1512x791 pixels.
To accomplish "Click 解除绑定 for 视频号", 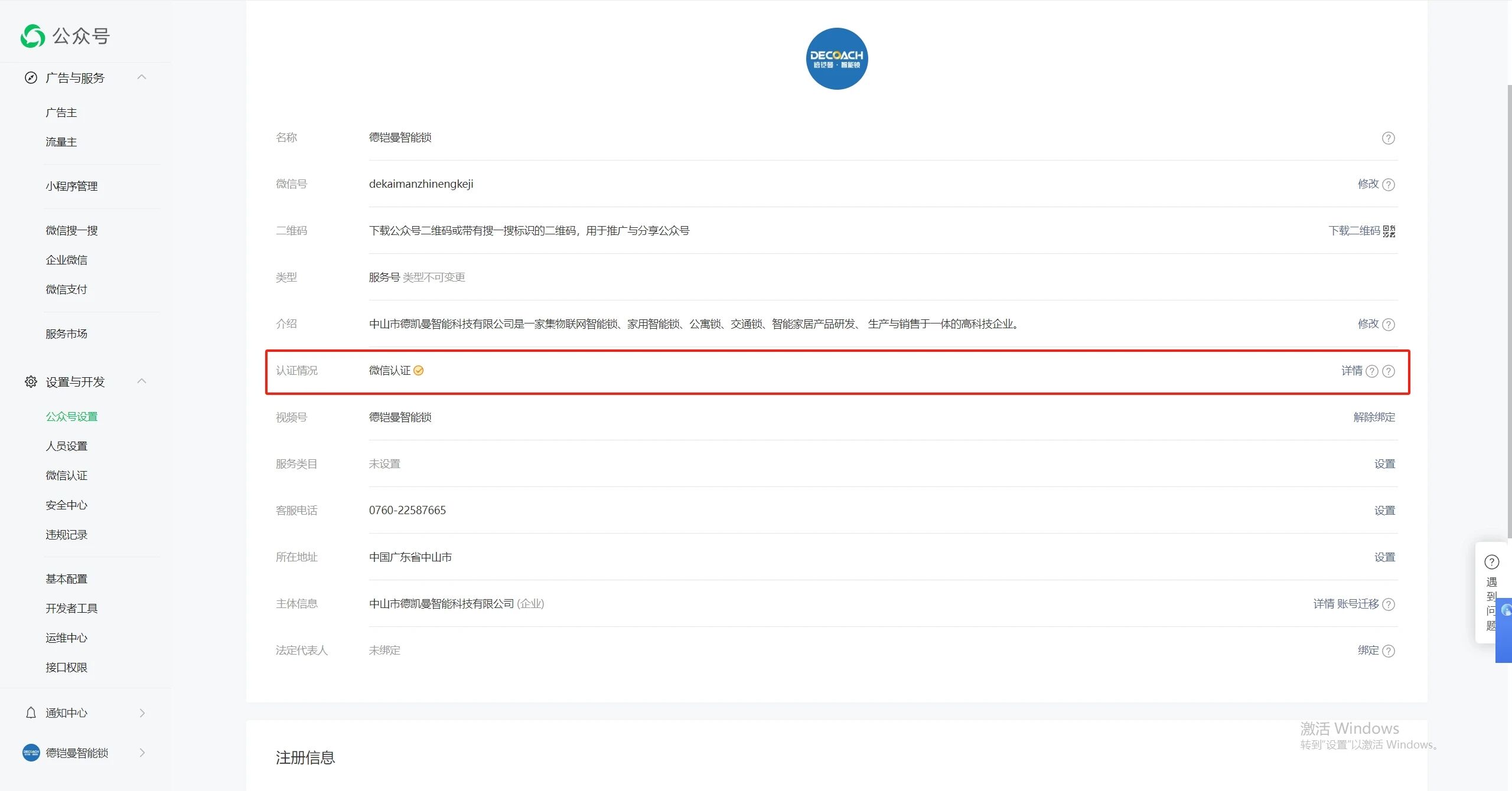I will pyautogui.click(x=1374, y=417).
